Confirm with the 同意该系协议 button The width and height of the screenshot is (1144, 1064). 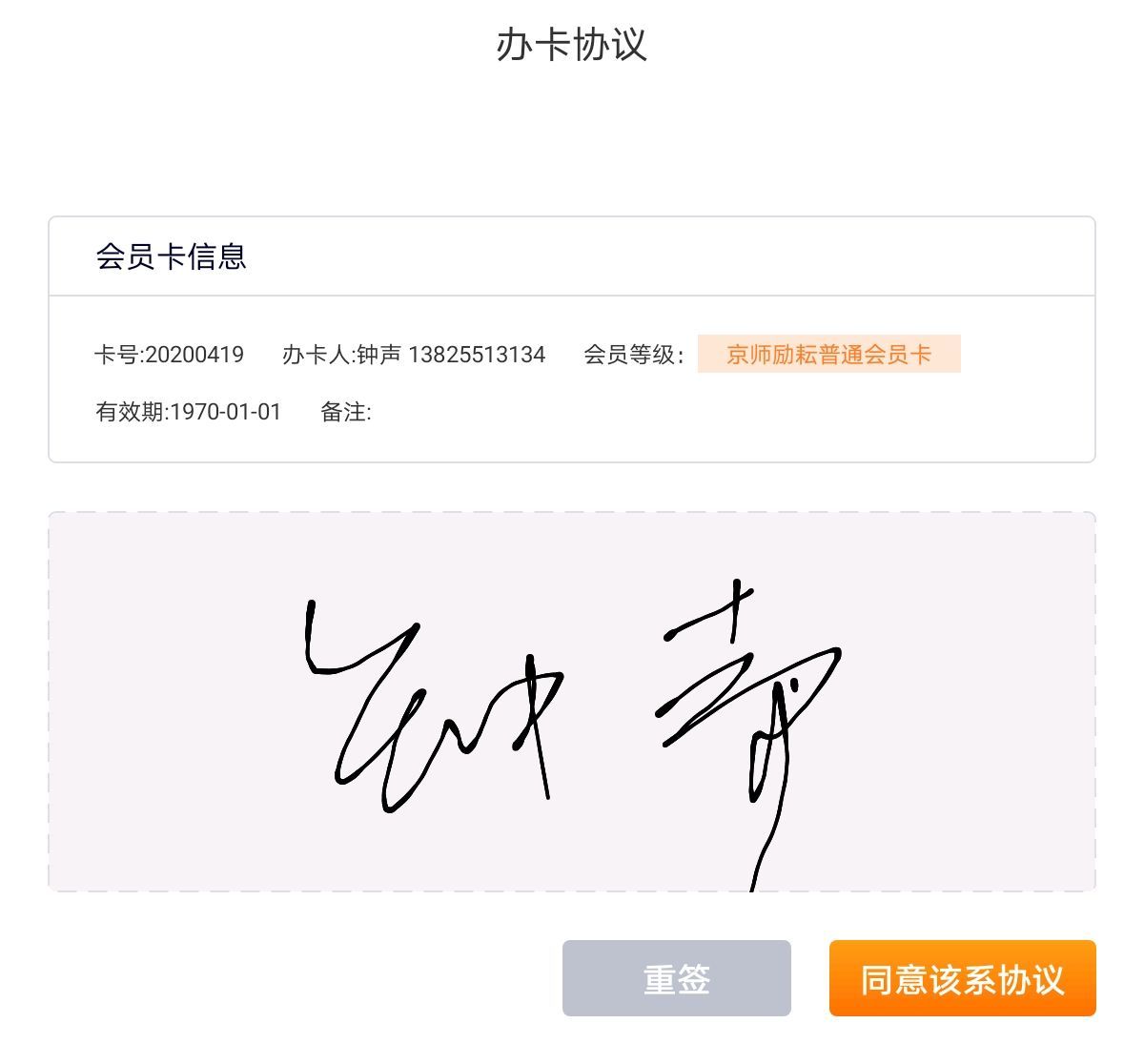click(x=962, y=978)
